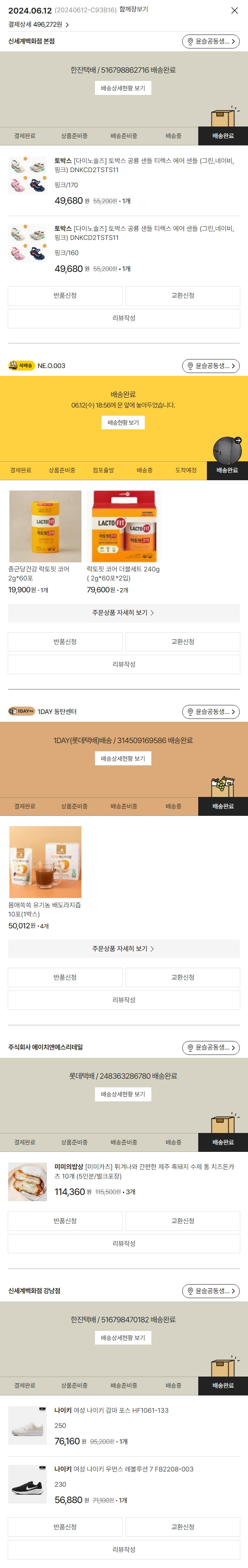Select 배송완료 tab in first shipment tracker

223,136
